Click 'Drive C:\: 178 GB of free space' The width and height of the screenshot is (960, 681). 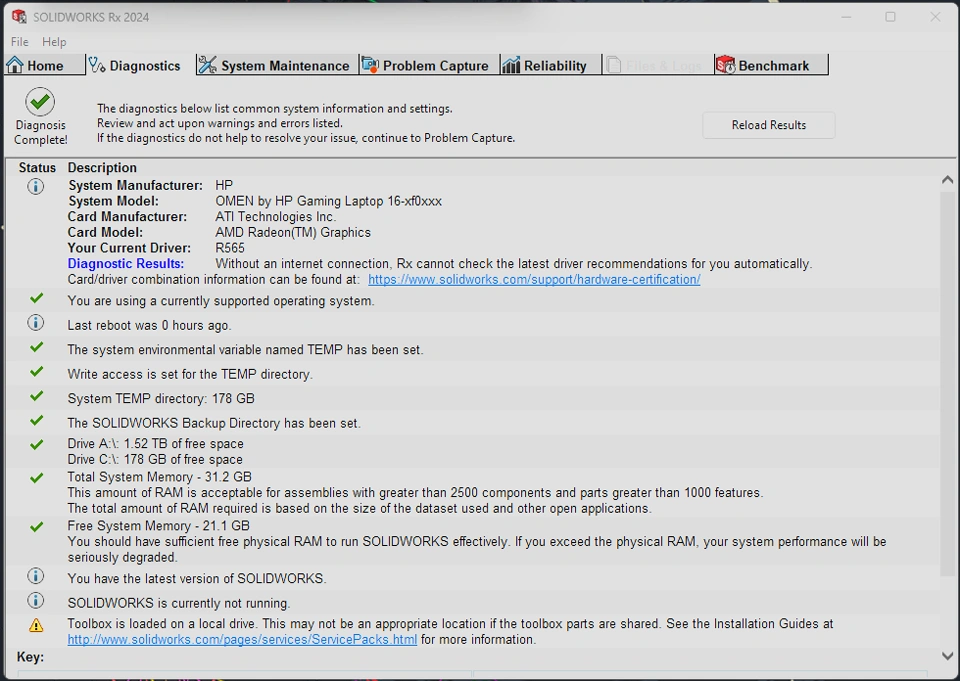coord(155,460)
